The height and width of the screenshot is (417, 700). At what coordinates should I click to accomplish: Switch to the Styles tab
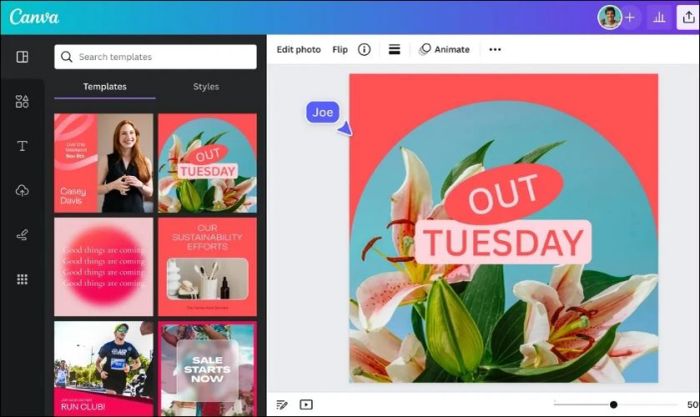(x=206, y=87)
